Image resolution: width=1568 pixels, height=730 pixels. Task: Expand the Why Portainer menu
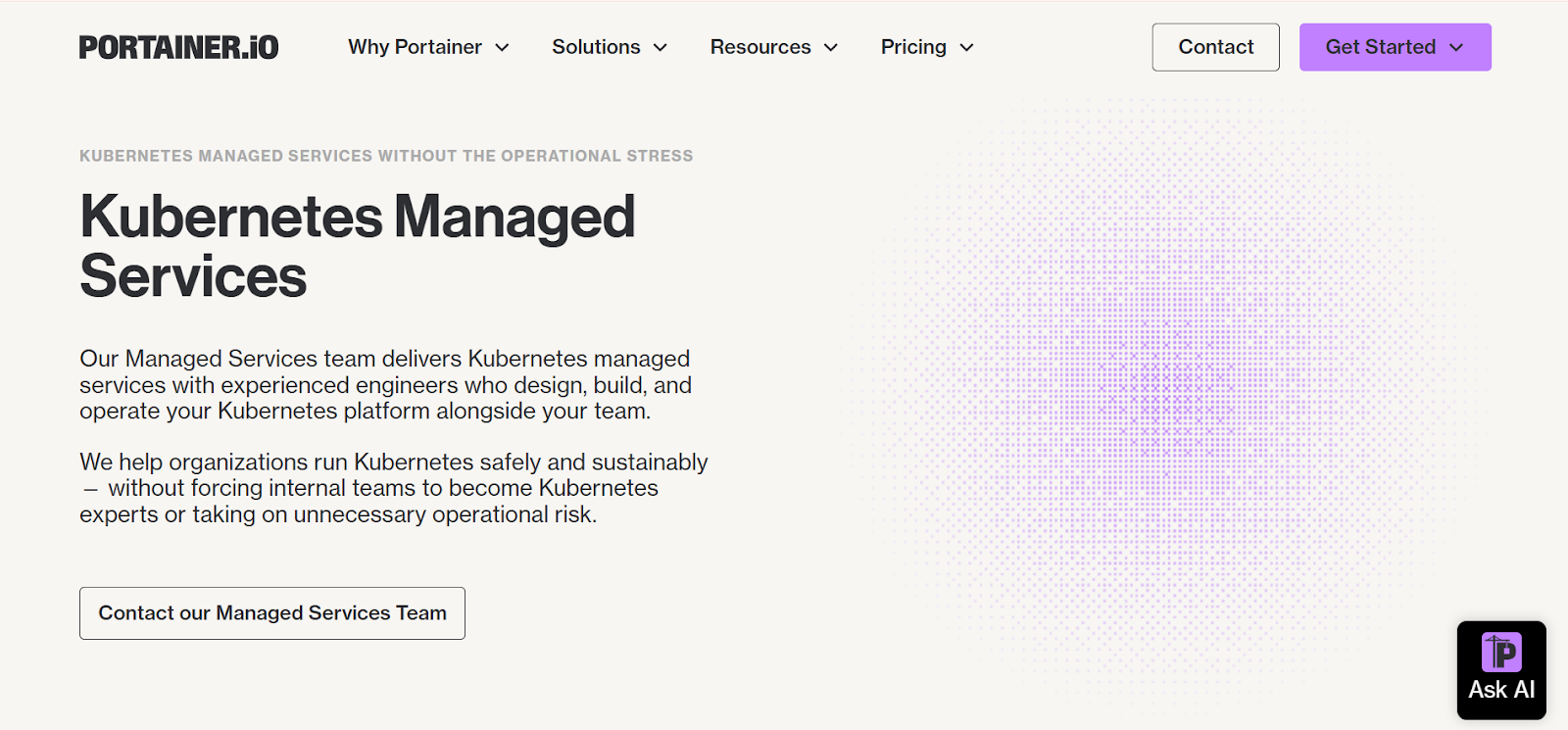pos(428,47)
